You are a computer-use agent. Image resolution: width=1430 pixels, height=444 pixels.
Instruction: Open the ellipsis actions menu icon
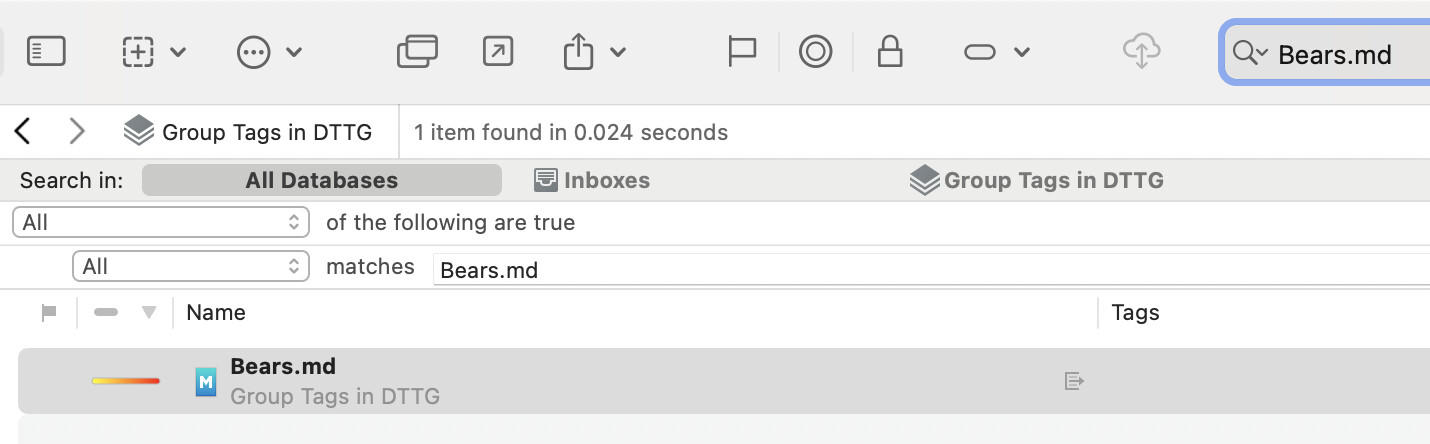pos(253,51)
